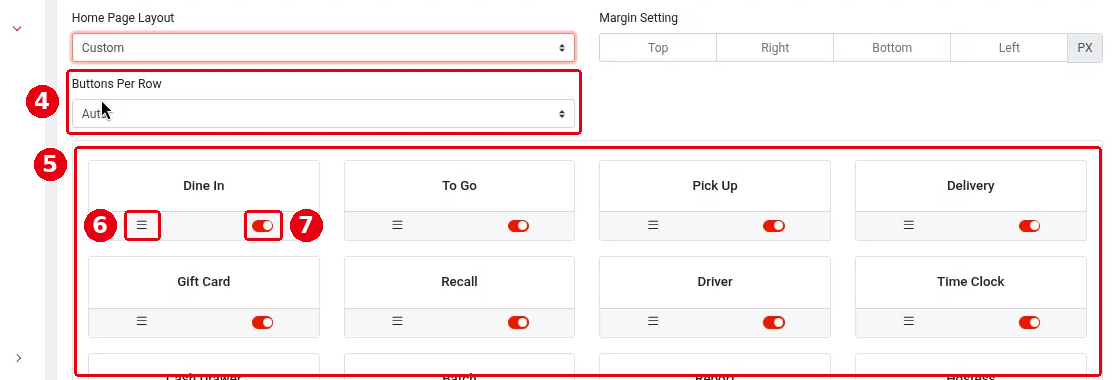Toggle the Dine In button switch
Viewport: 1118px width, 380px height.
262,225
